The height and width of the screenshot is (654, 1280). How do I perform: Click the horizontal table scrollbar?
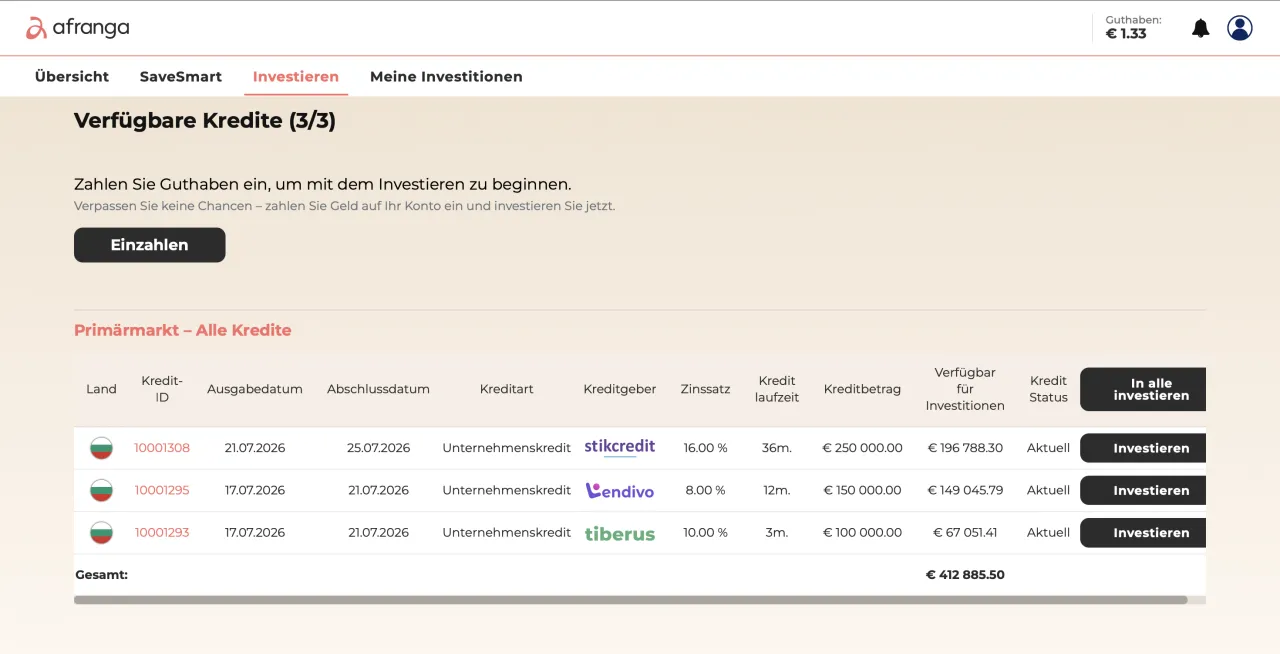[630, 600]
